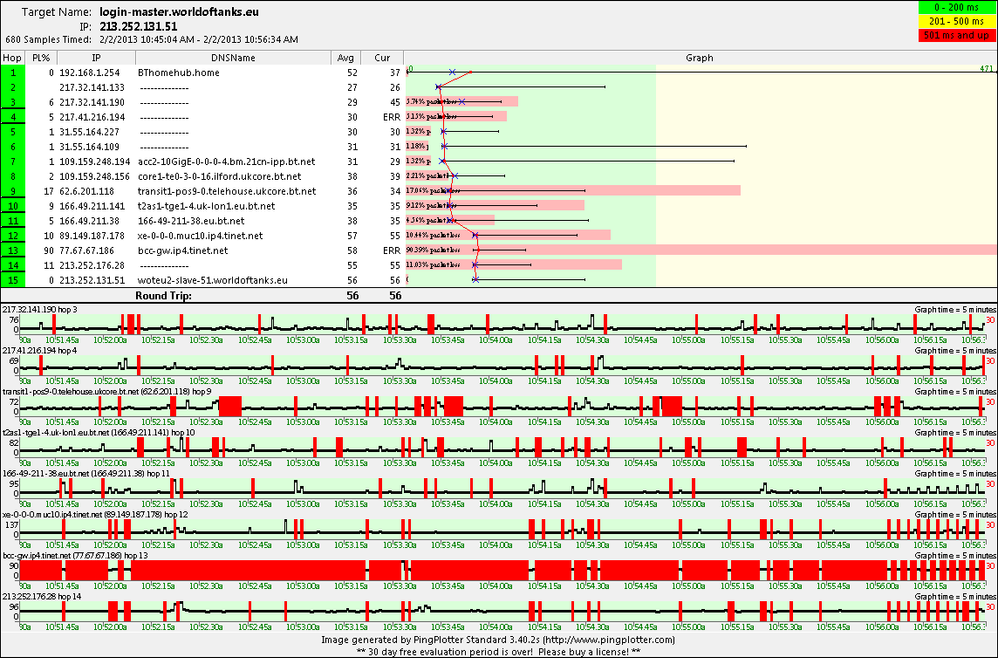Select acc2-10GigE-0-0-0-4.bm.21cn-ipp.bt.net entry

click(x=226, y=162)
